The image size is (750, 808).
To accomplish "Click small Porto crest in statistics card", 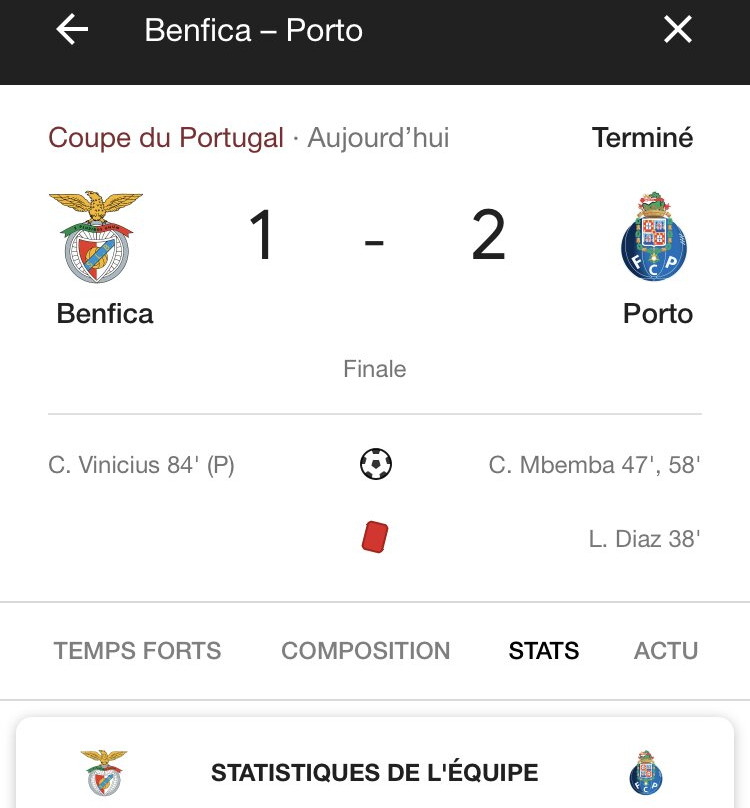I will [x=646, y=772].
